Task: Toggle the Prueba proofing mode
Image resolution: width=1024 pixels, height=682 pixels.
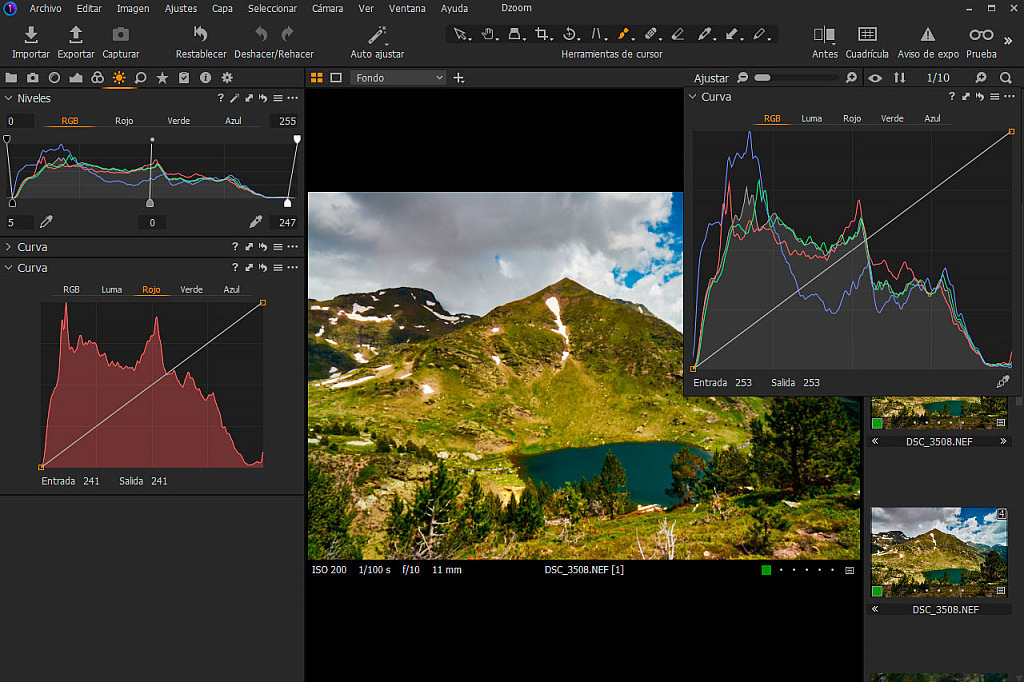Action: click(x=979, y=34)
